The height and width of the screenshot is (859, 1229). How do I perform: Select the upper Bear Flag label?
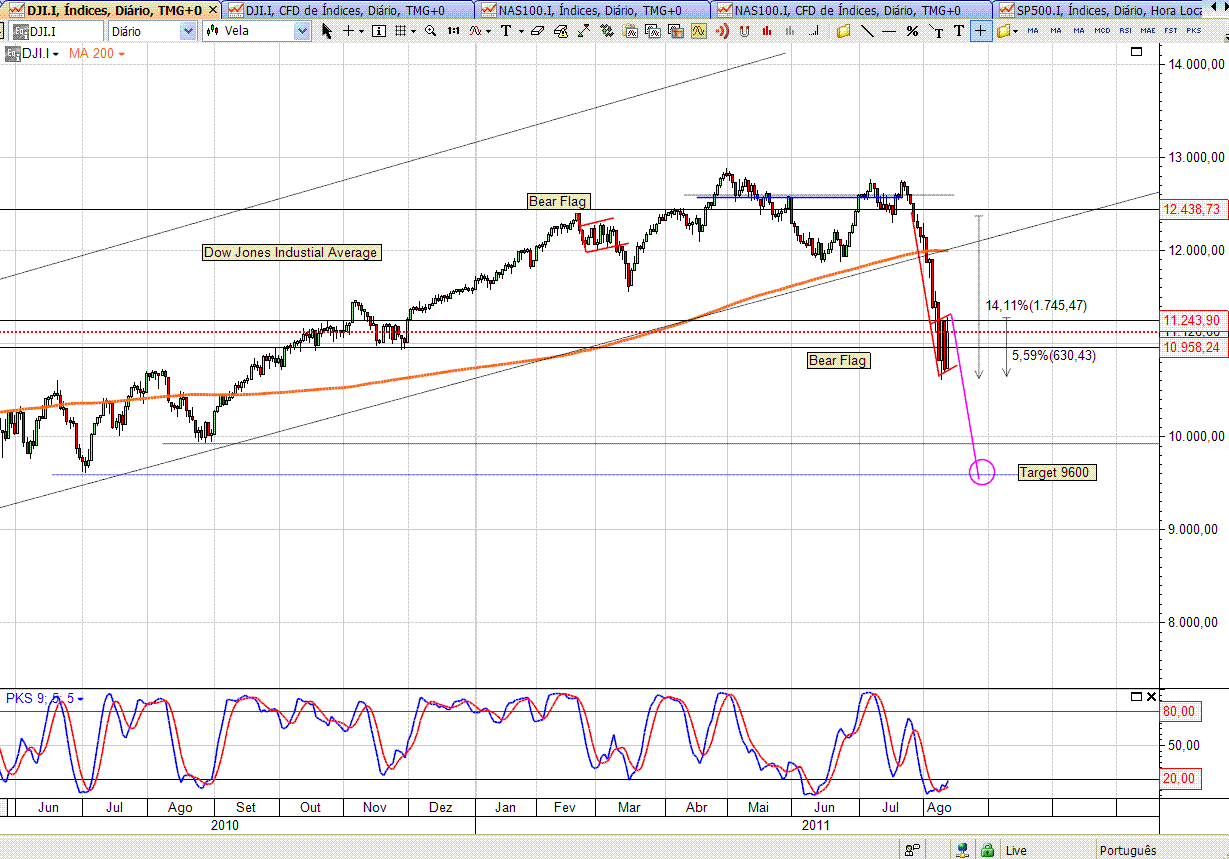[558, 202]
